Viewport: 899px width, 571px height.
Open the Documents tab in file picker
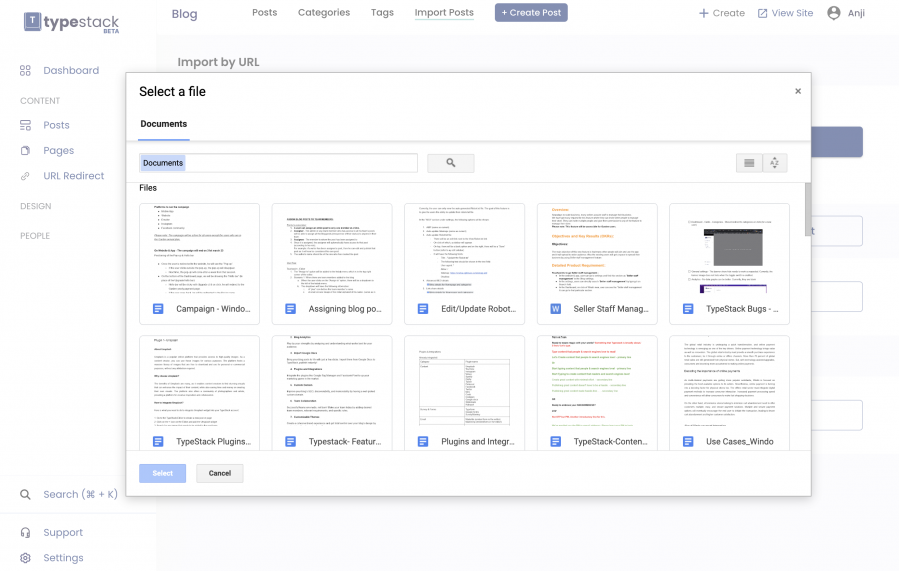tap(163, 124)
